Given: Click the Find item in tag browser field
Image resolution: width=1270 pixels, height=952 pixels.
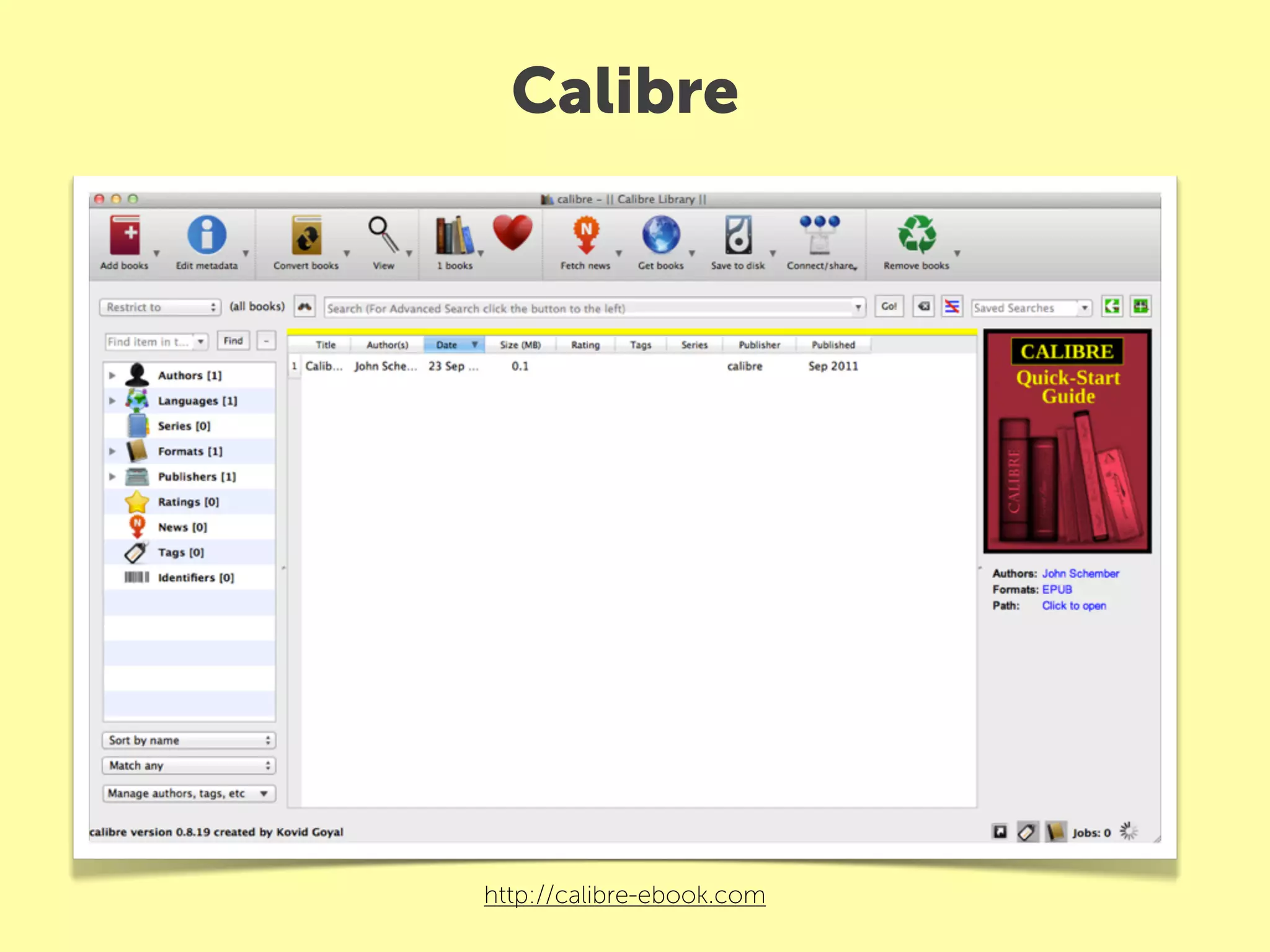Looking at the screenshot, I should pyautogui.click(x=156, y=342).
